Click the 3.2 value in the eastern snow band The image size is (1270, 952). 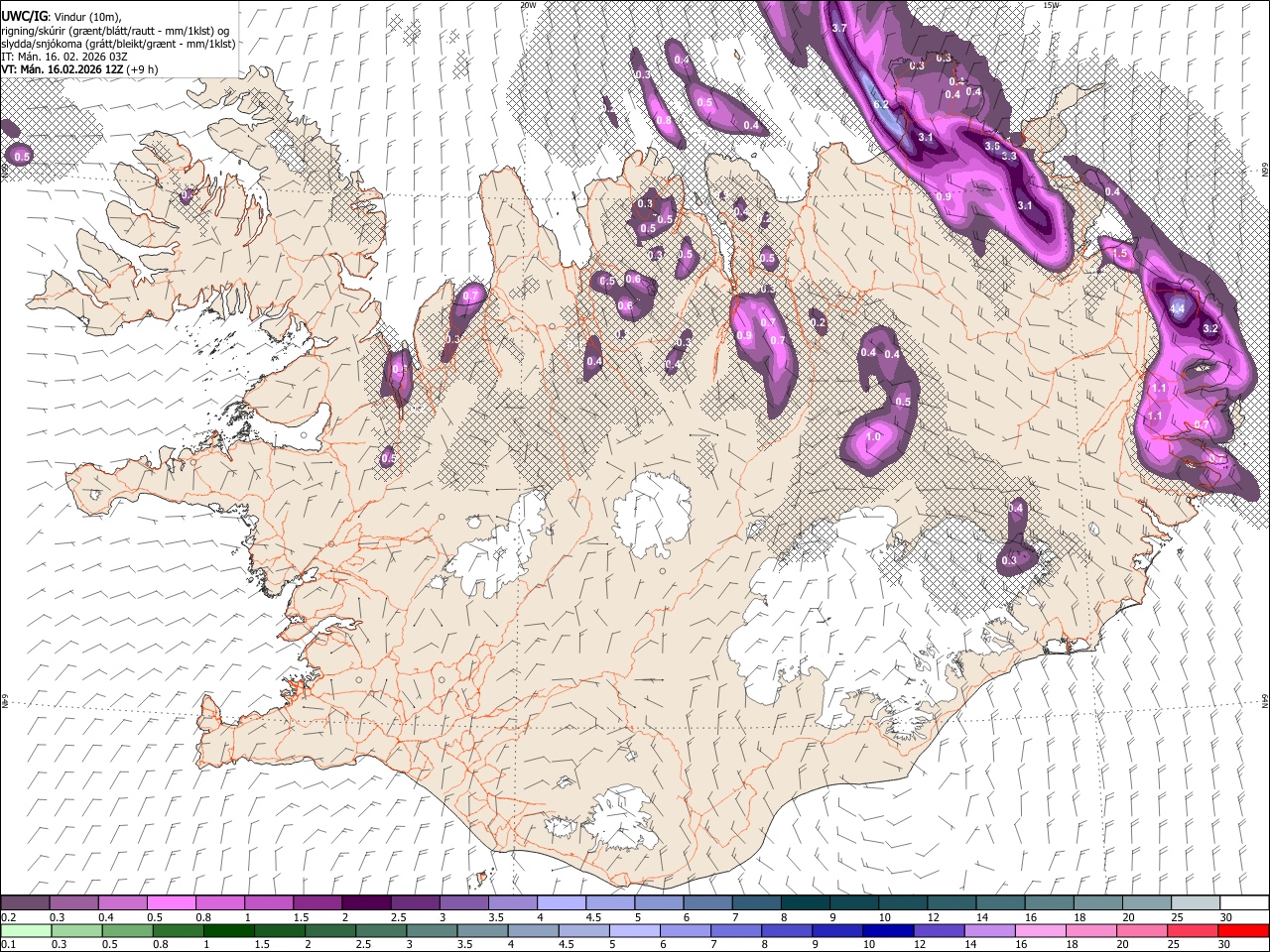pos(1210,328)
